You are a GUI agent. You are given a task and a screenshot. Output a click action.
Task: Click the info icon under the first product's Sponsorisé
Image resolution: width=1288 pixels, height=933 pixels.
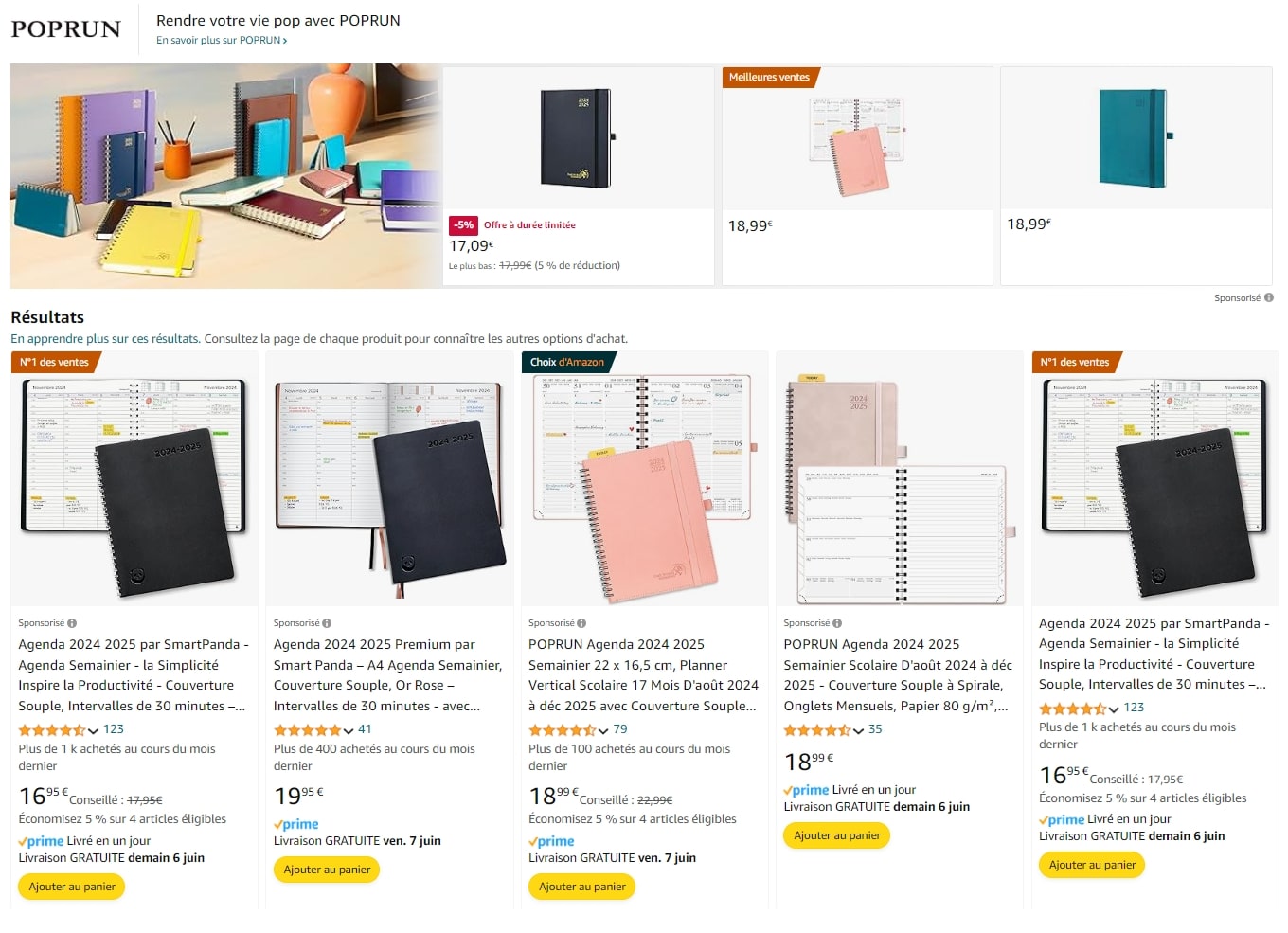point(72,623)
